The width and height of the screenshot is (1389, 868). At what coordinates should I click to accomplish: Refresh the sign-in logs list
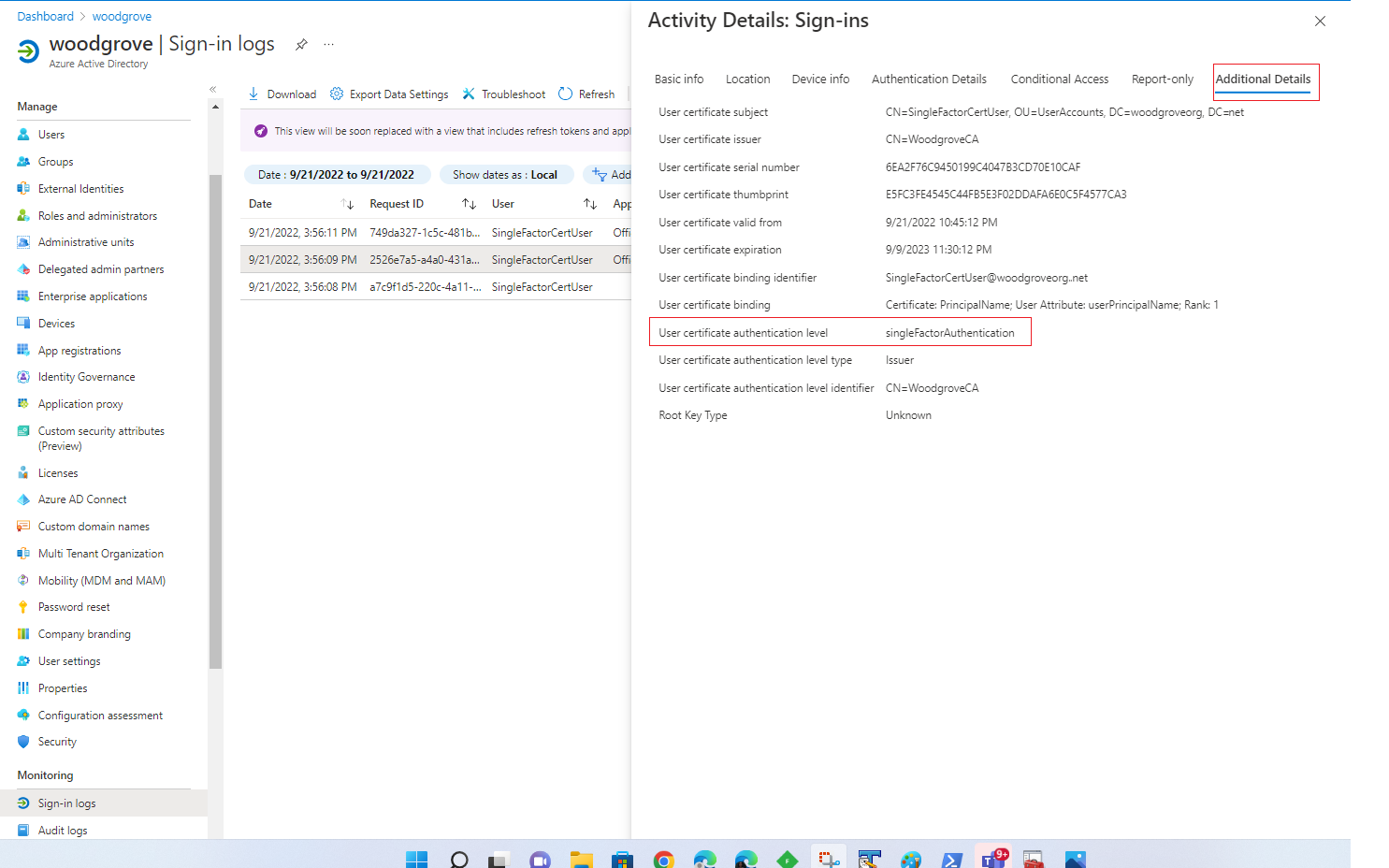(x=586, y=94)
